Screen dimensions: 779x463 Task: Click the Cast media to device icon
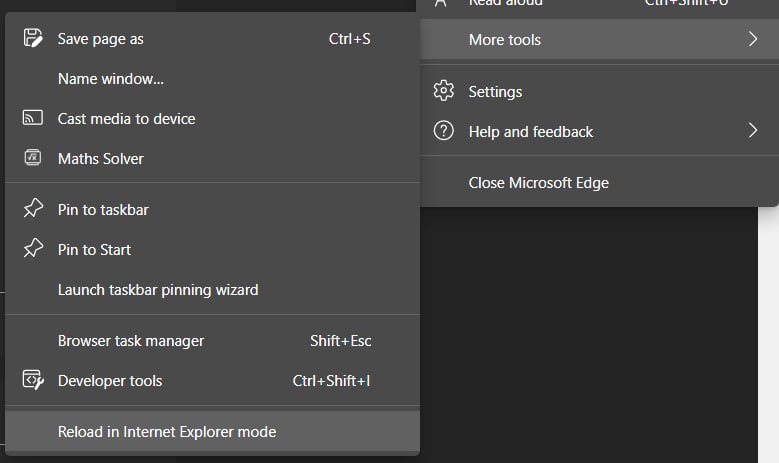(x=33, y=118)
